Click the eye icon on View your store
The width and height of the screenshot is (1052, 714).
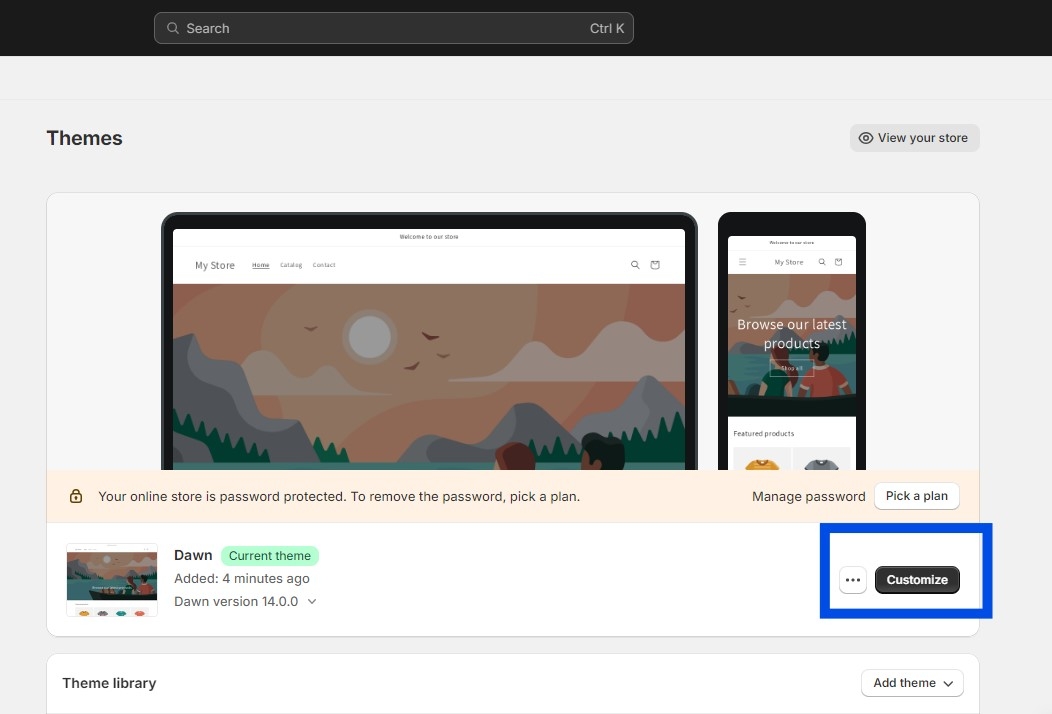point(865,138)
